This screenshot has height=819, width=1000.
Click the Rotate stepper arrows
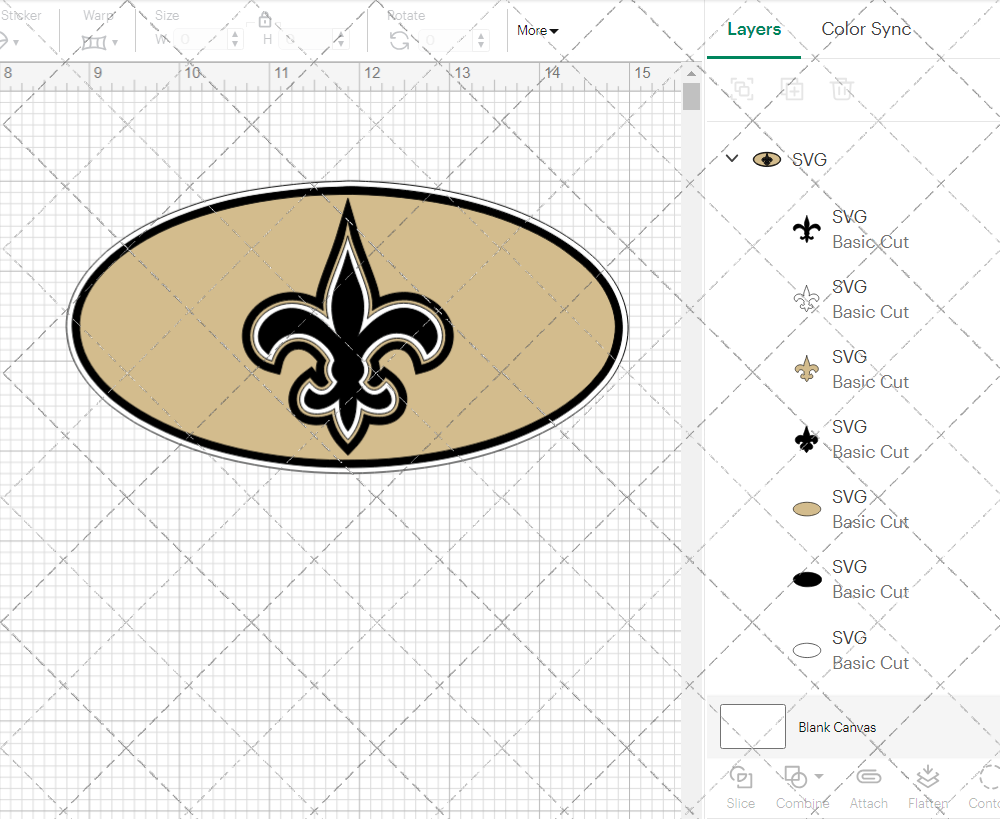[x=481, y=40]
